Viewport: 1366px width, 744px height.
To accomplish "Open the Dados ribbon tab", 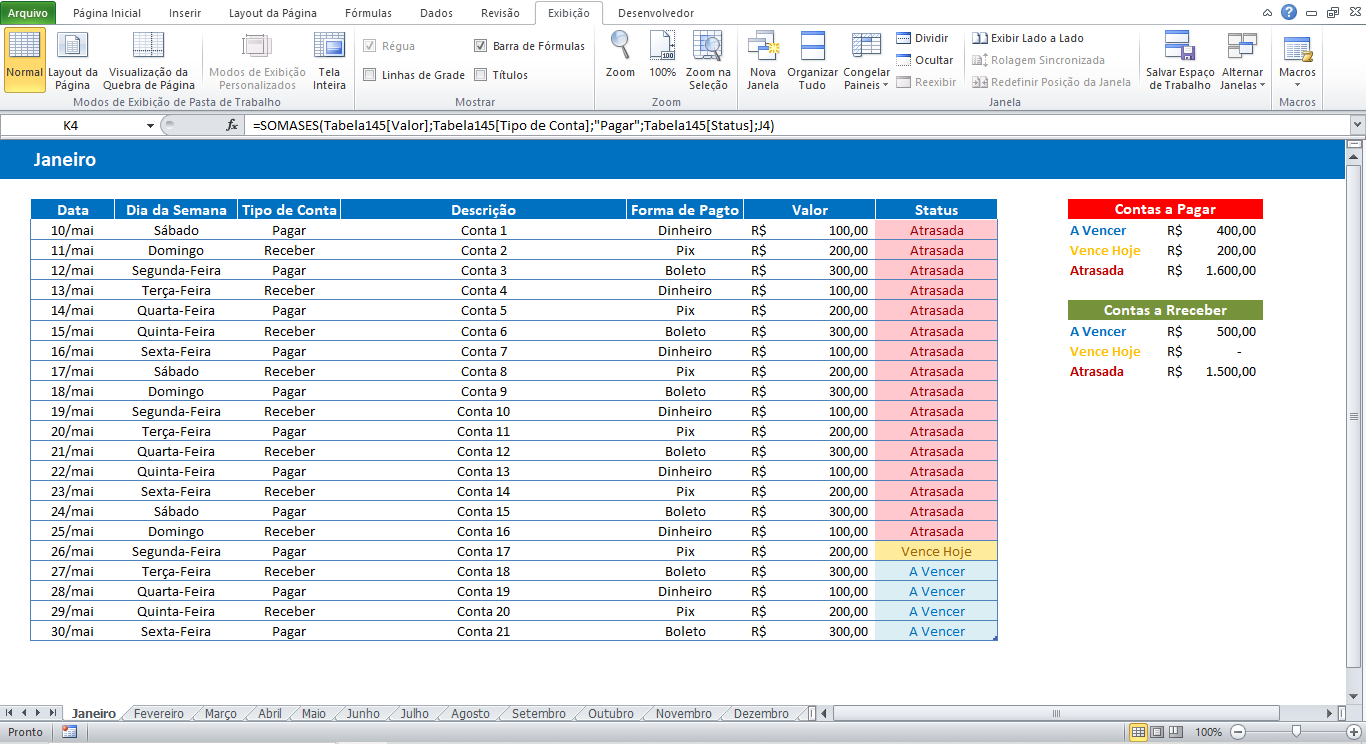I will 436,13.
